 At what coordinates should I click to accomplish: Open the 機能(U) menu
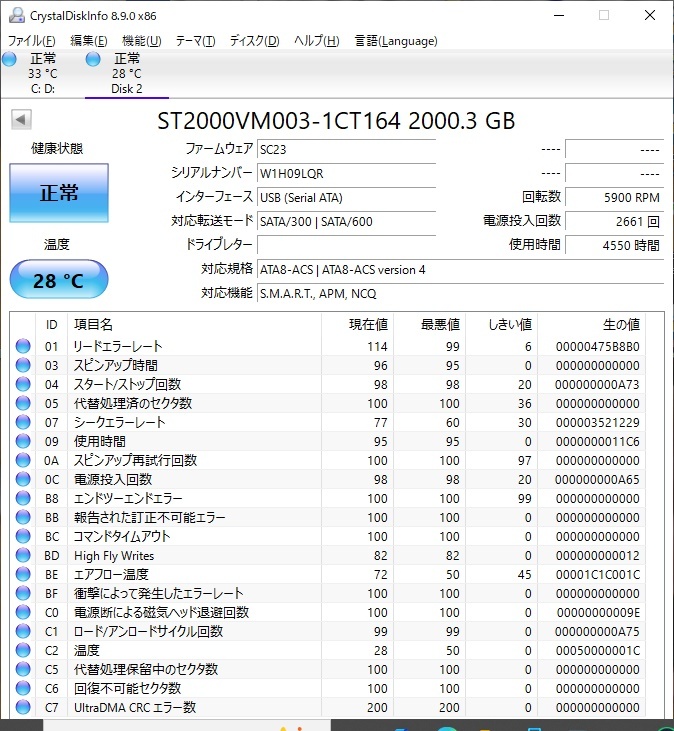[x=142, y=41]
